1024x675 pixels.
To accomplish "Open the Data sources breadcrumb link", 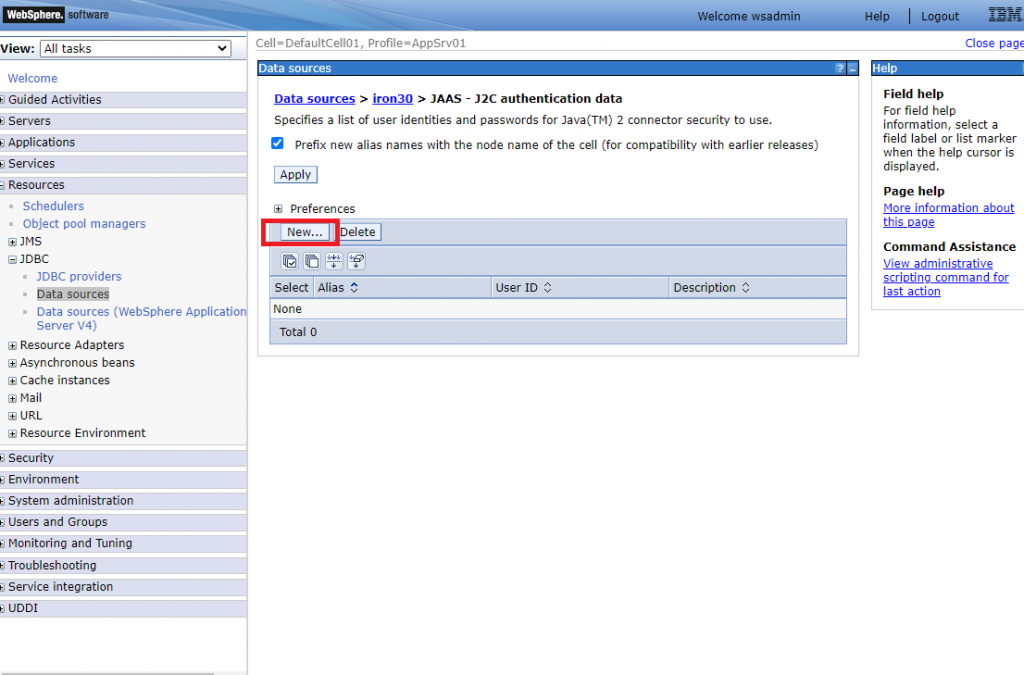I will click(x=314, y=99).
